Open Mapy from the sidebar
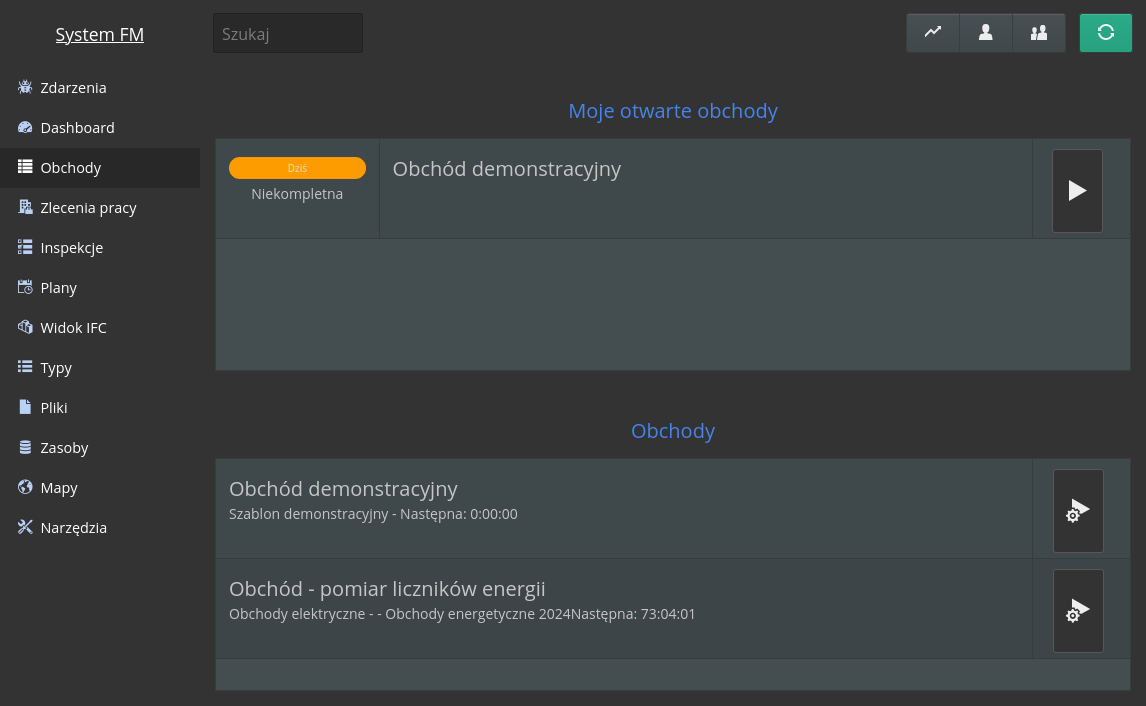Image resolution: width=1146 pixels, height=706 pixels. pos(59,488)
